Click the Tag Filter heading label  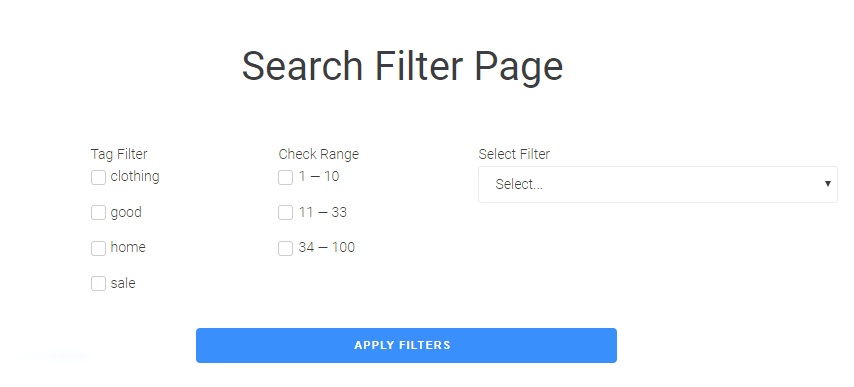[119, 154]
